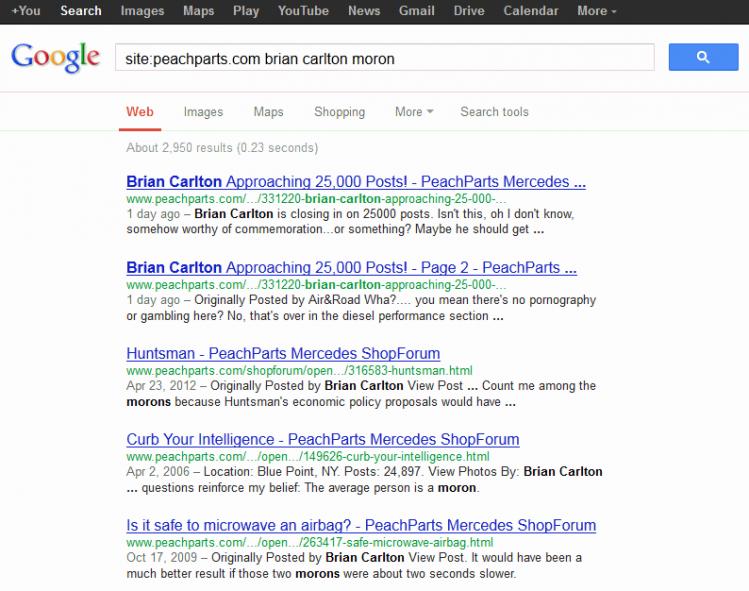Switch to the Shopping results tab
This screenshot has height=591, width=749.
pyautogui.click(x=340, y=112)
